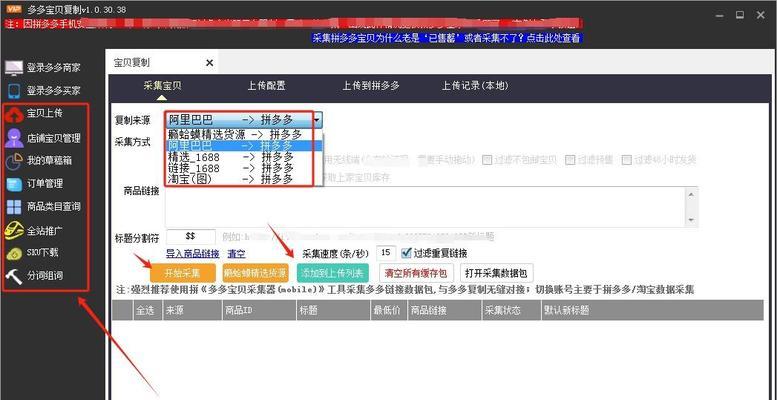Click the 清空 link
This screenshot has width=777, height=400.
[236, 254]
